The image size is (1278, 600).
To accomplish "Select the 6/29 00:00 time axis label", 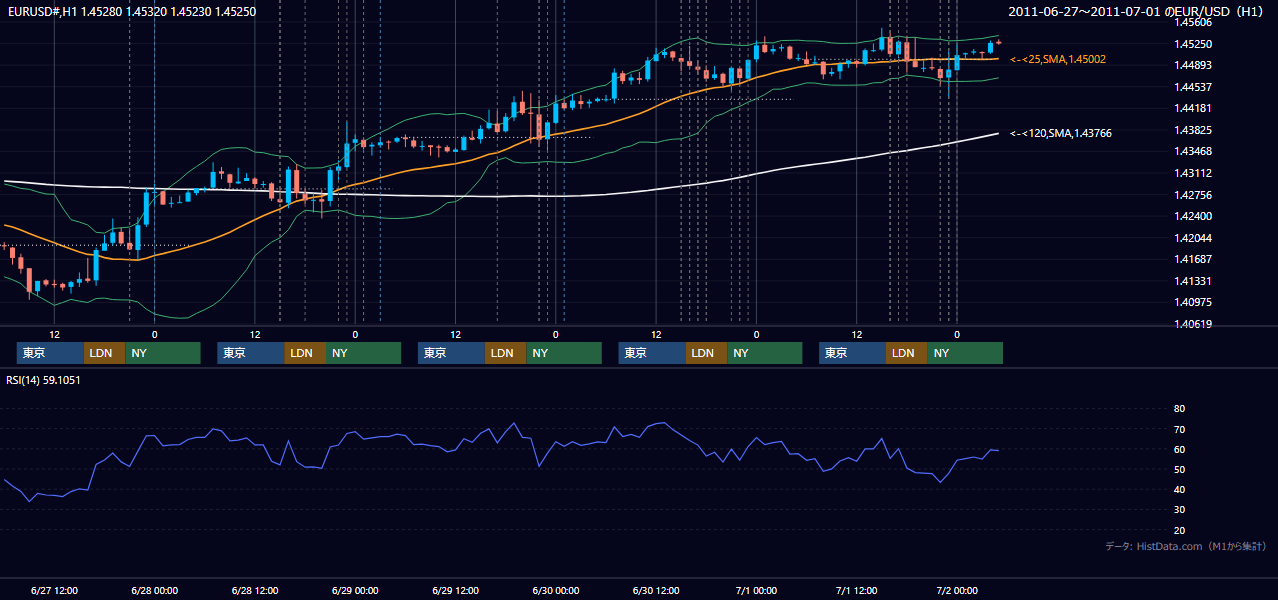I will [x=355, y=591].
